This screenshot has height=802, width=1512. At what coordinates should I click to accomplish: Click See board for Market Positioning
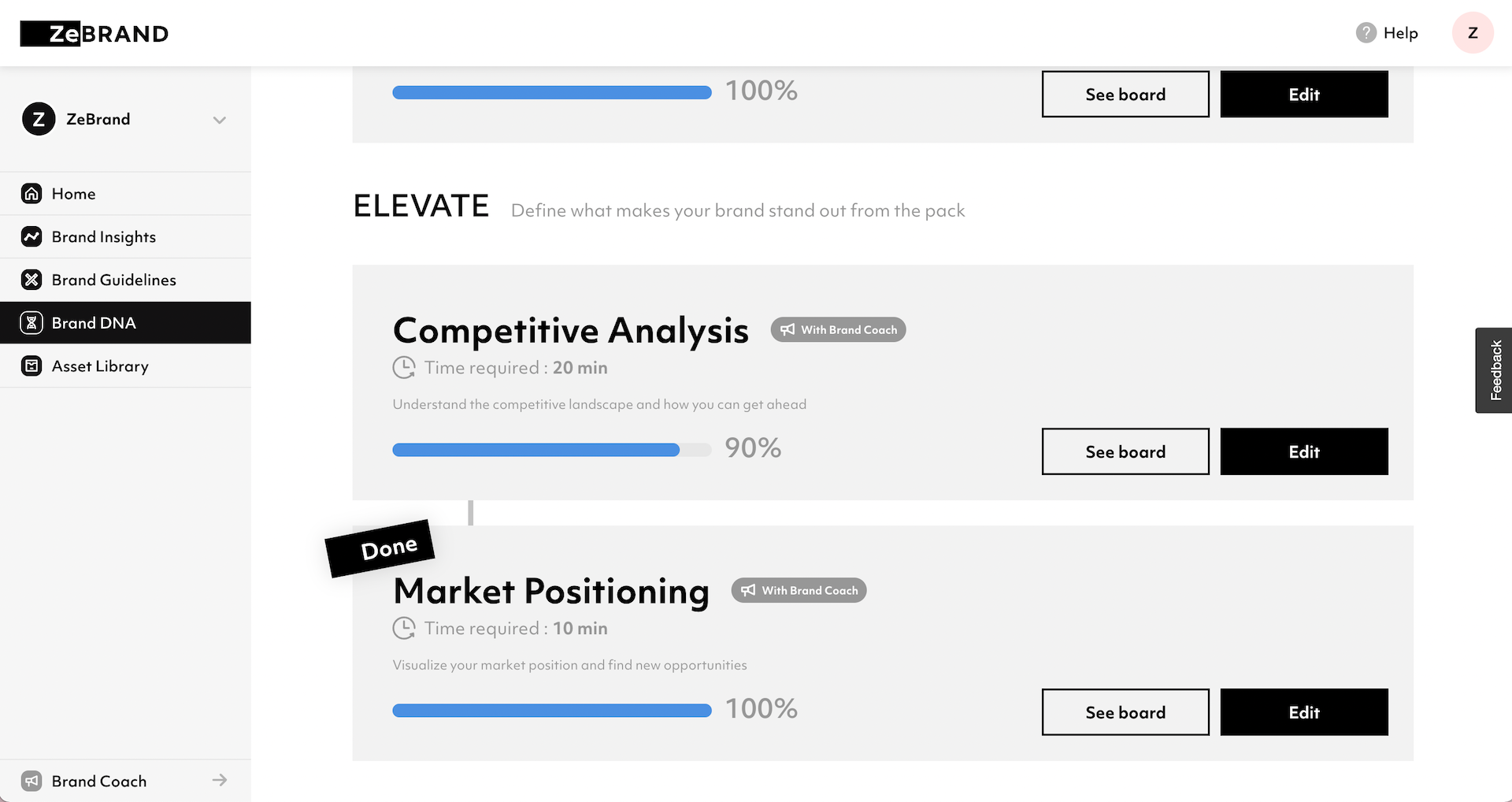click(x=1125, y=712)
